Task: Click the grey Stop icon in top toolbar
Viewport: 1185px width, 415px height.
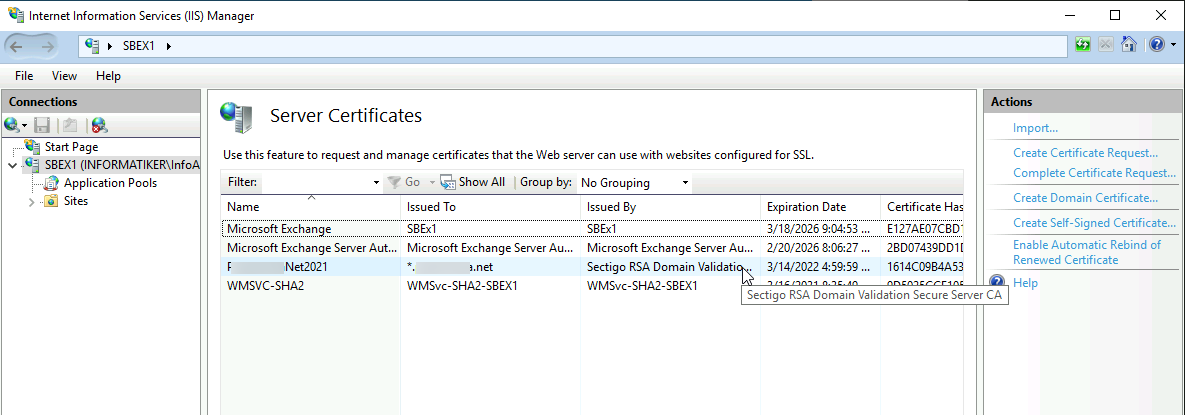Action: coord(1106,45)
